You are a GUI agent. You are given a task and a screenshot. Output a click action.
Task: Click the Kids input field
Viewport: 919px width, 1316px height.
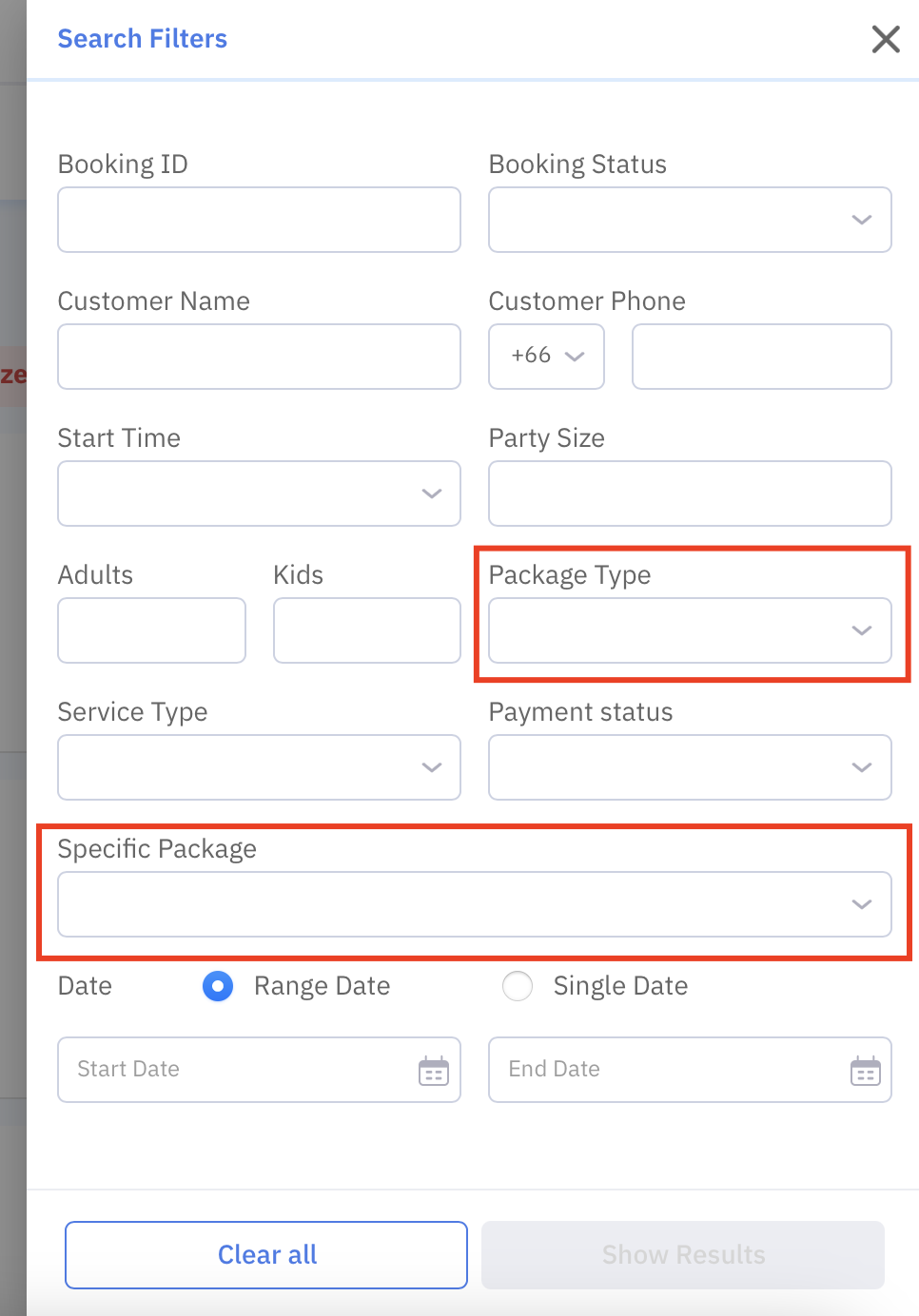click(x=366, y=630)
